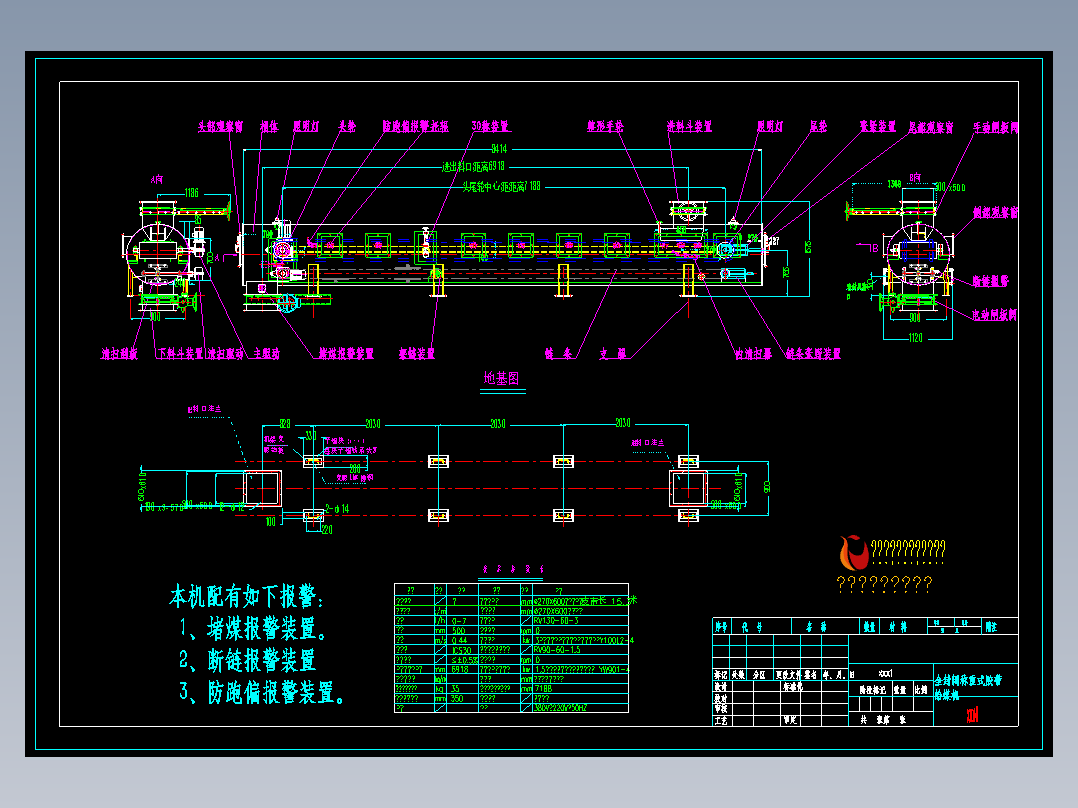Click table cell RV130-60-3
This screenshot has width=1078, height=808.
click(556, 620)
